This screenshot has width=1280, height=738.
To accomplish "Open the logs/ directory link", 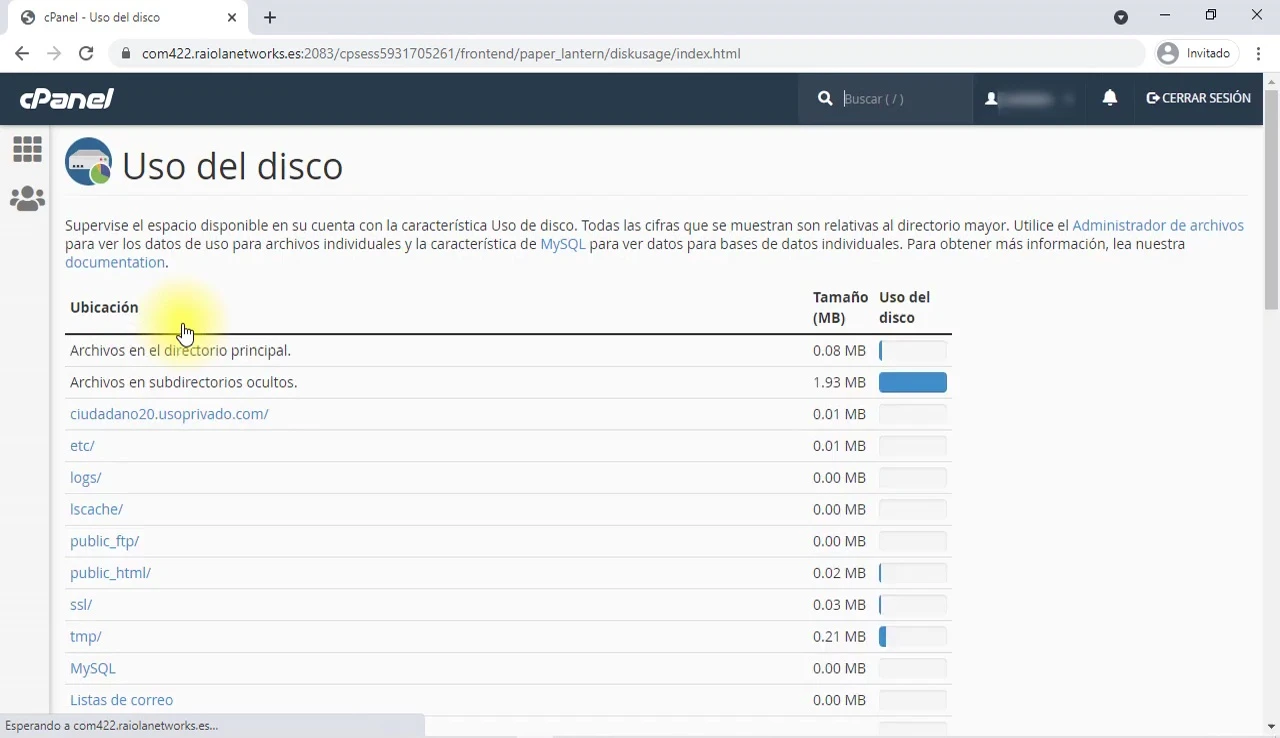I will click(x=86, y=478).
